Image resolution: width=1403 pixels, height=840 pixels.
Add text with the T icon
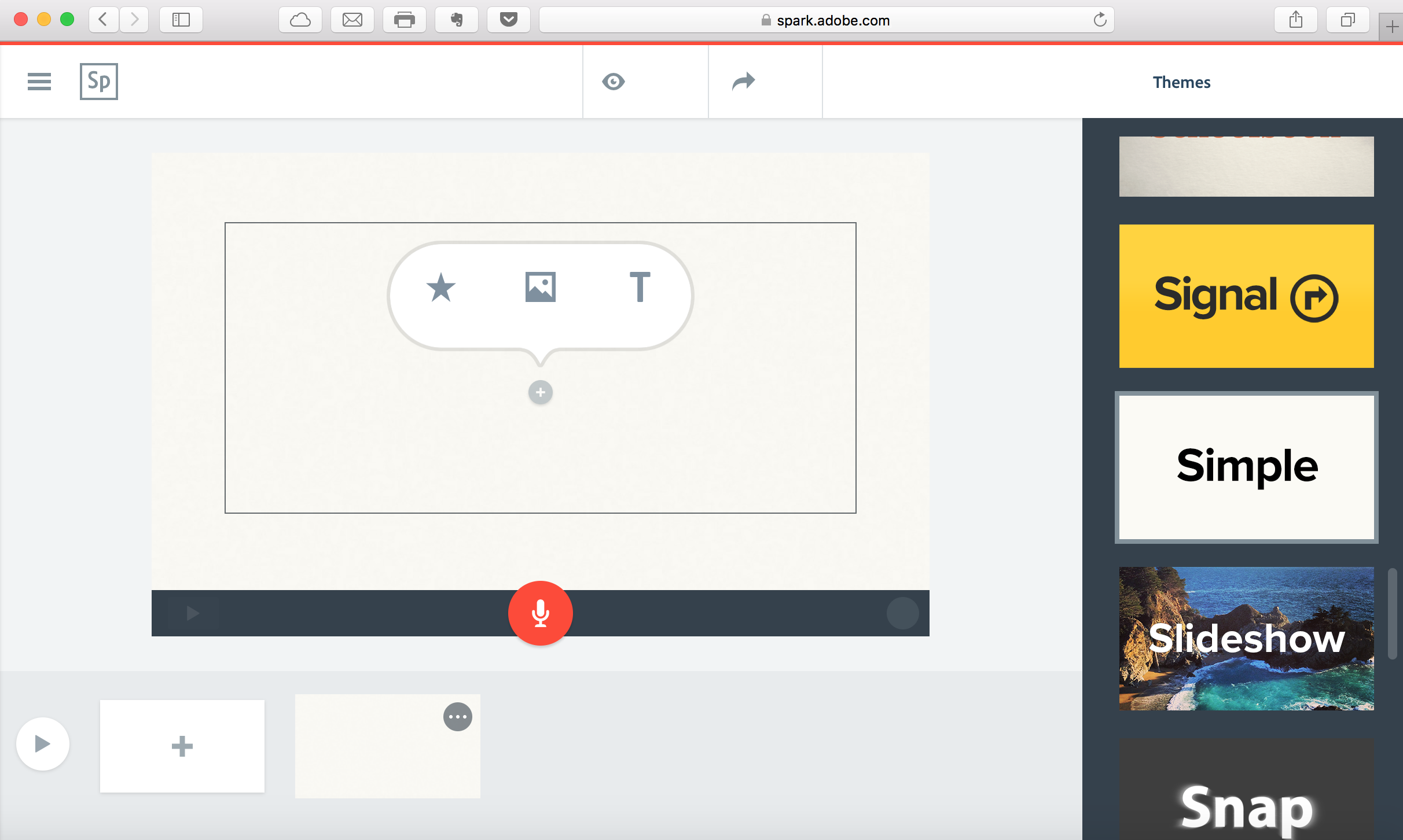[x=640, y=288]
